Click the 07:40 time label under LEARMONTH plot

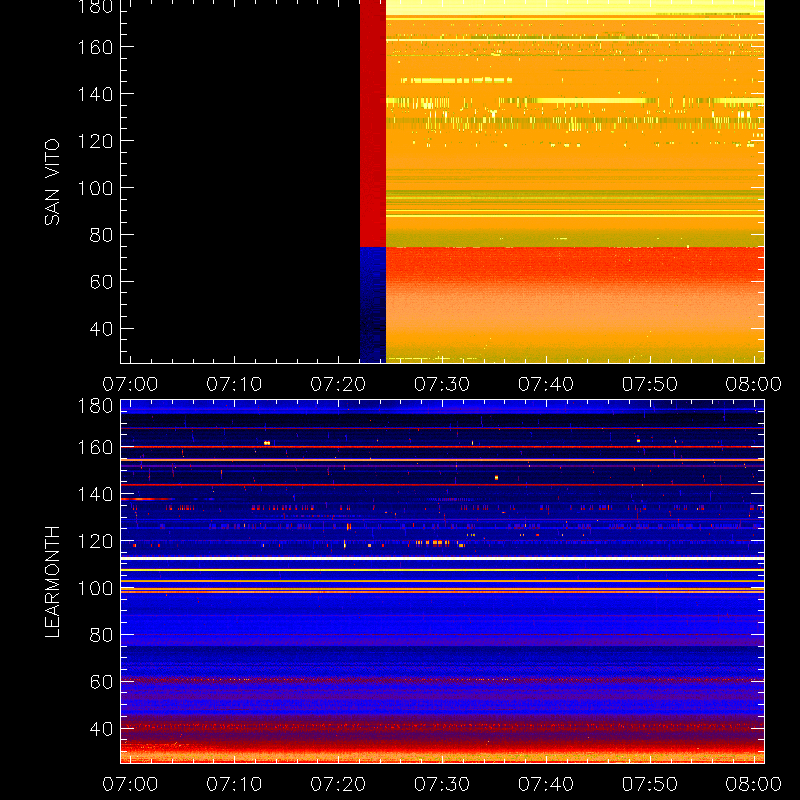click(546, 784)
